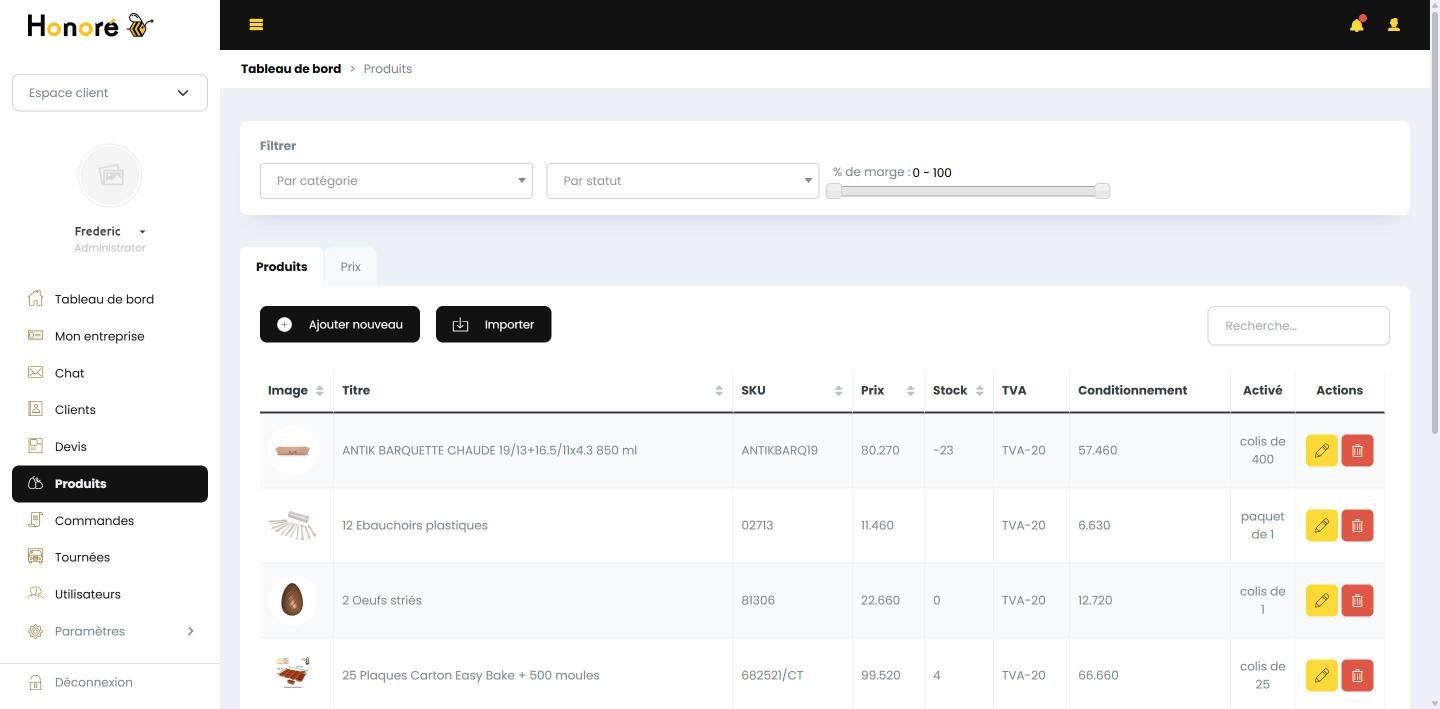Click the right handle of the marge slider

pos(1102,191)
